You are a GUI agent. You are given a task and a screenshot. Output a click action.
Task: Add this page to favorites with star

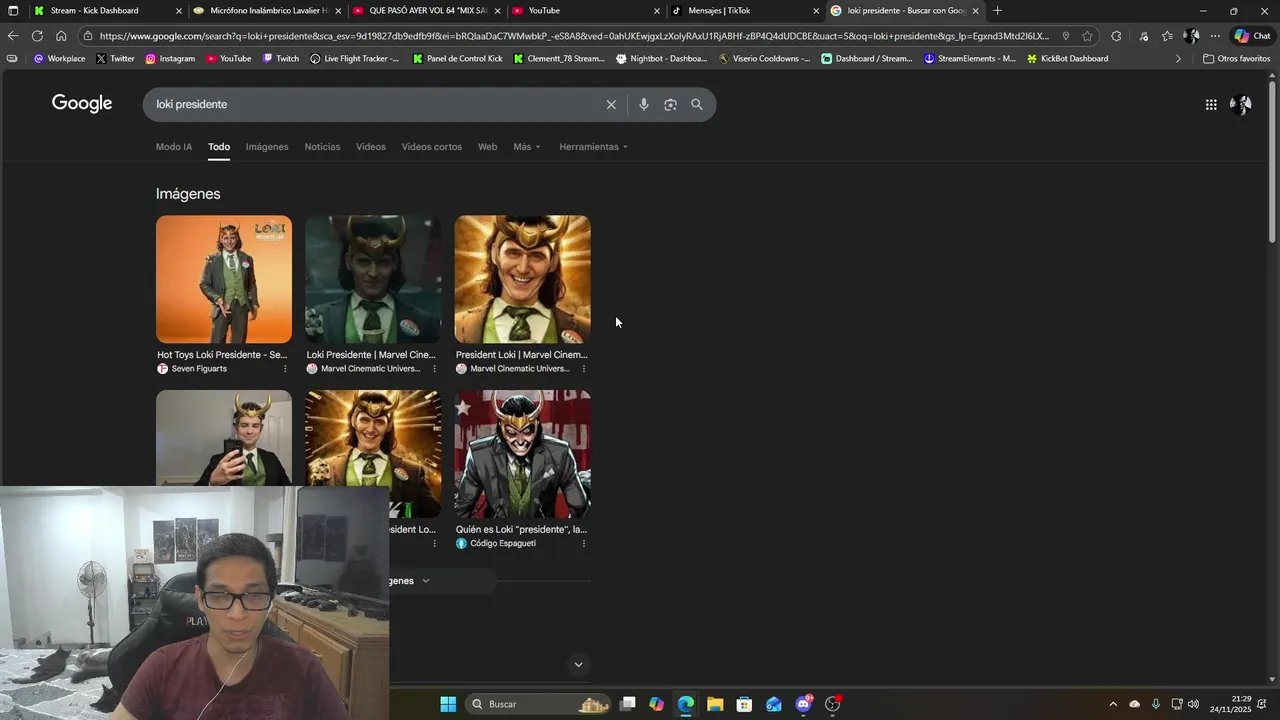tap(1087, 36)
